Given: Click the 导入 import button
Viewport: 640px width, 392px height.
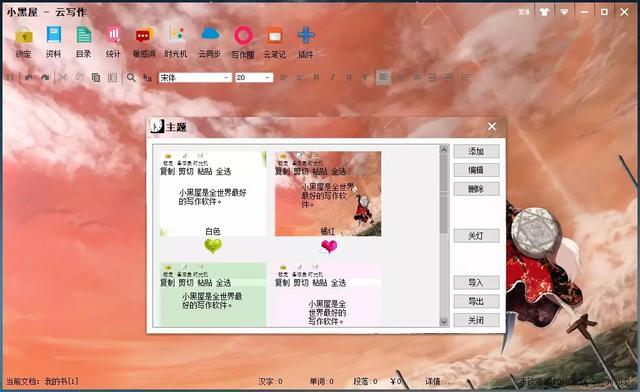Looking at the screenshot, I should (x=476, y=282).
